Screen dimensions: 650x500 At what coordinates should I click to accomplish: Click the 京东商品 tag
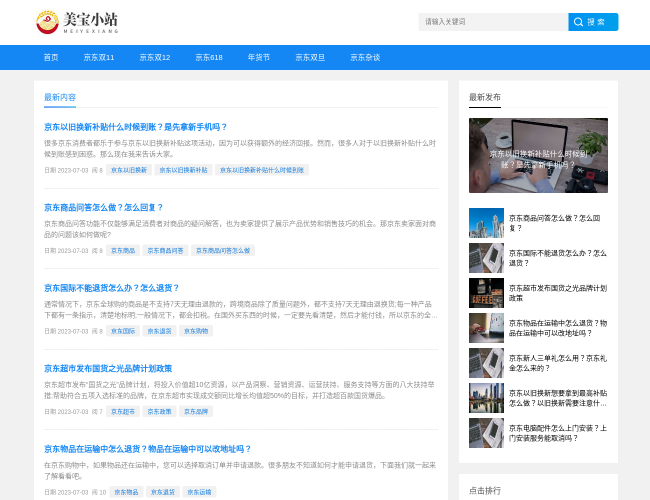pos(123,250)
